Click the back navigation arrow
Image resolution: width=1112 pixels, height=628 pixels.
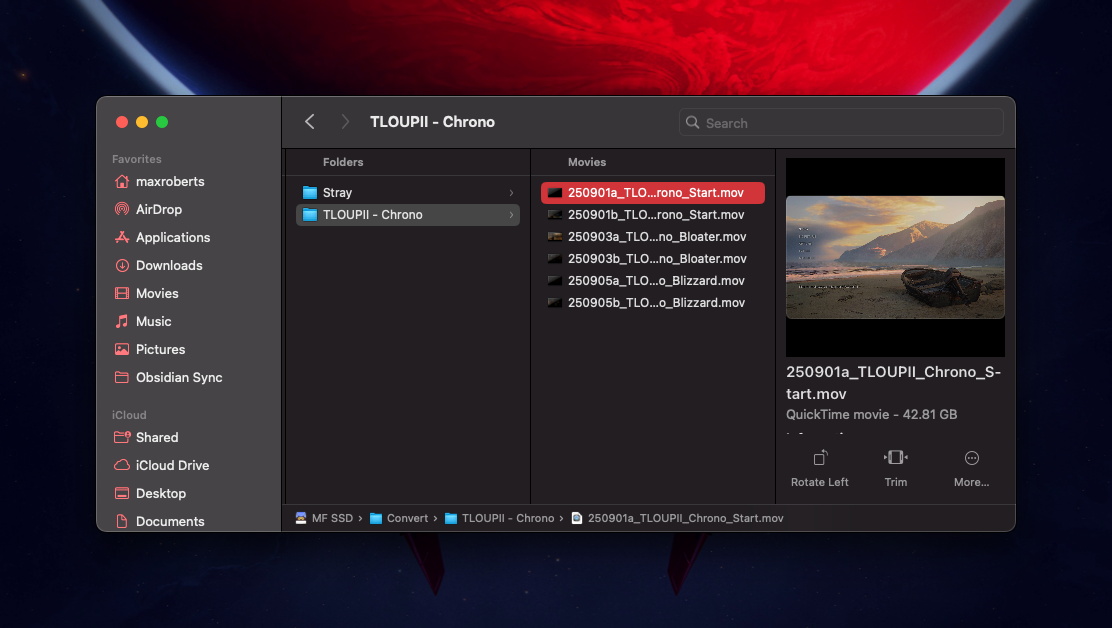coord(310,122)
